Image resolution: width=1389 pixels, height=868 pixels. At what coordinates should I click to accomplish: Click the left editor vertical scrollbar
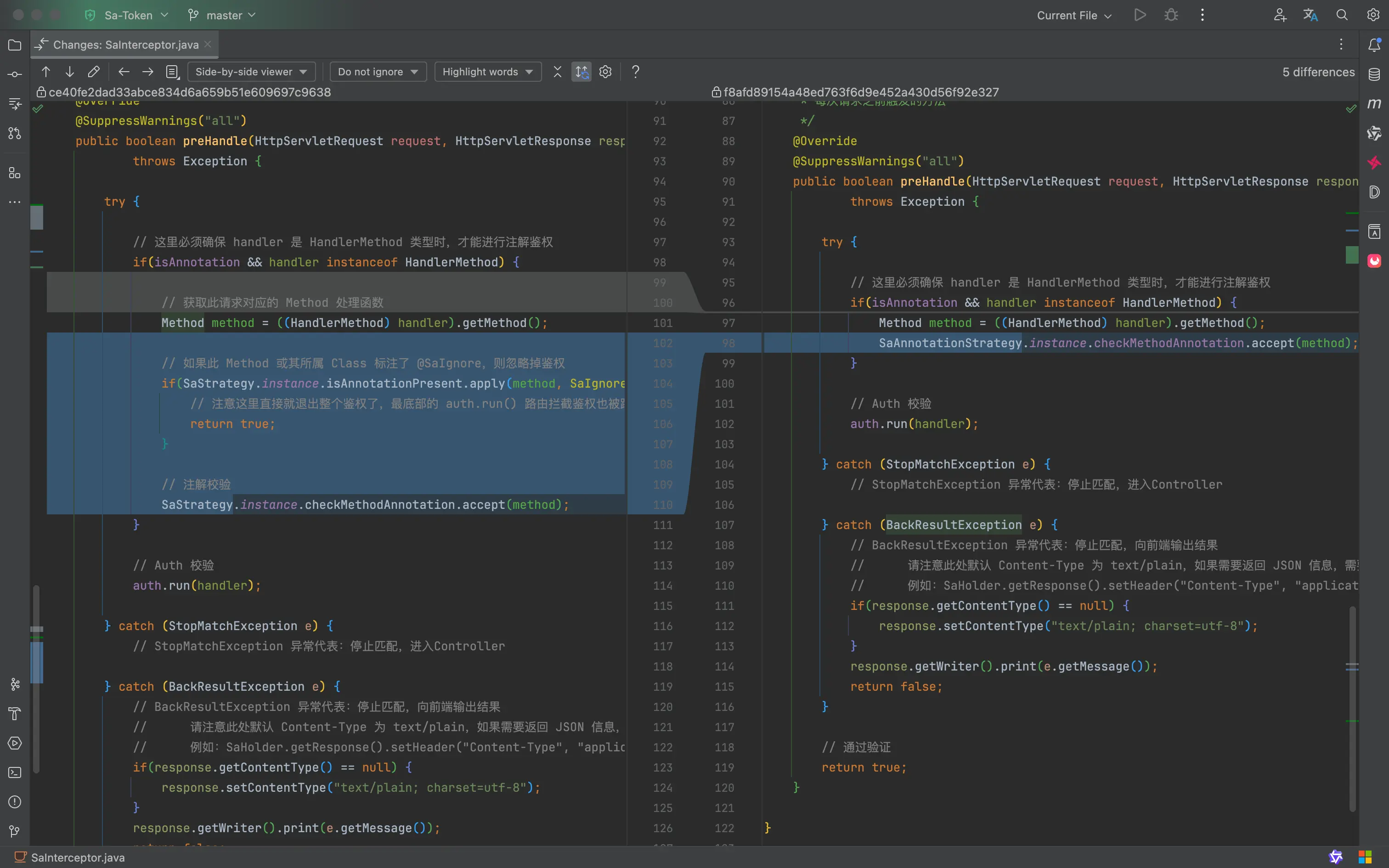point(36,679)
